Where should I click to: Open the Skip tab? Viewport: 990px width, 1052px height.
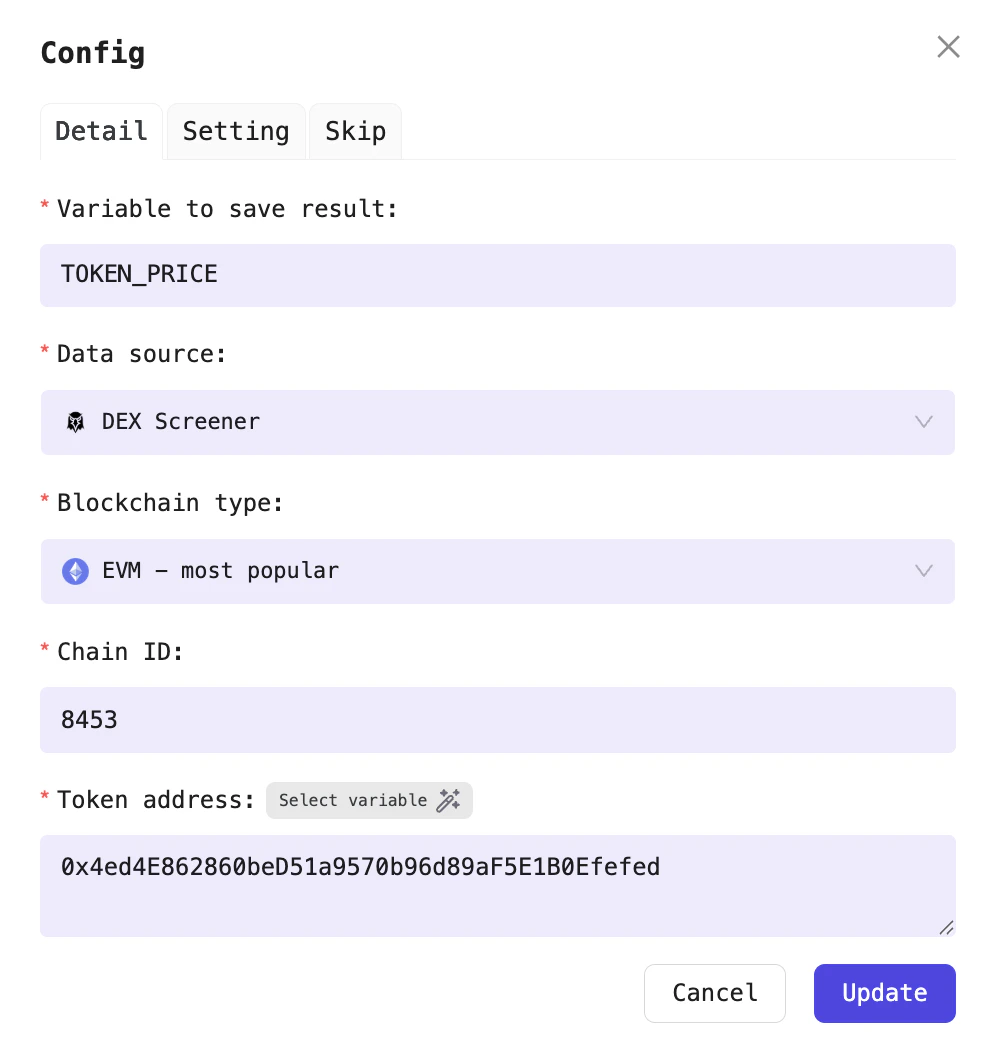[355, 131]
